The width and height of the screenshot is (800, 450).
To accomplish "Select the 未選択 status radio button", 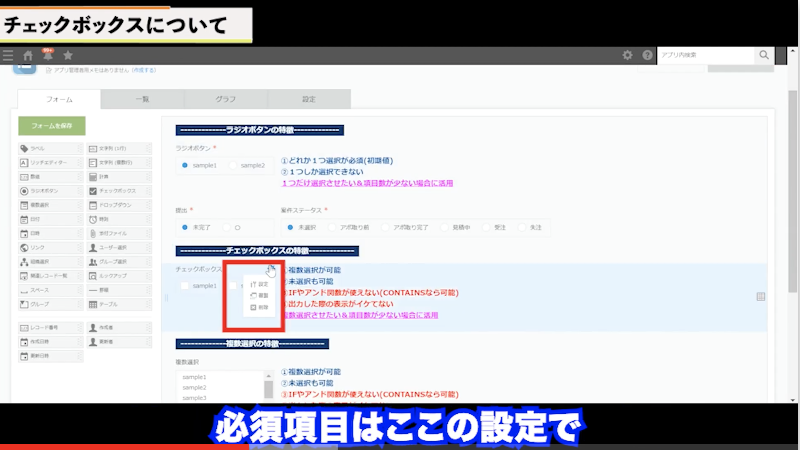I will pos(289,227).
